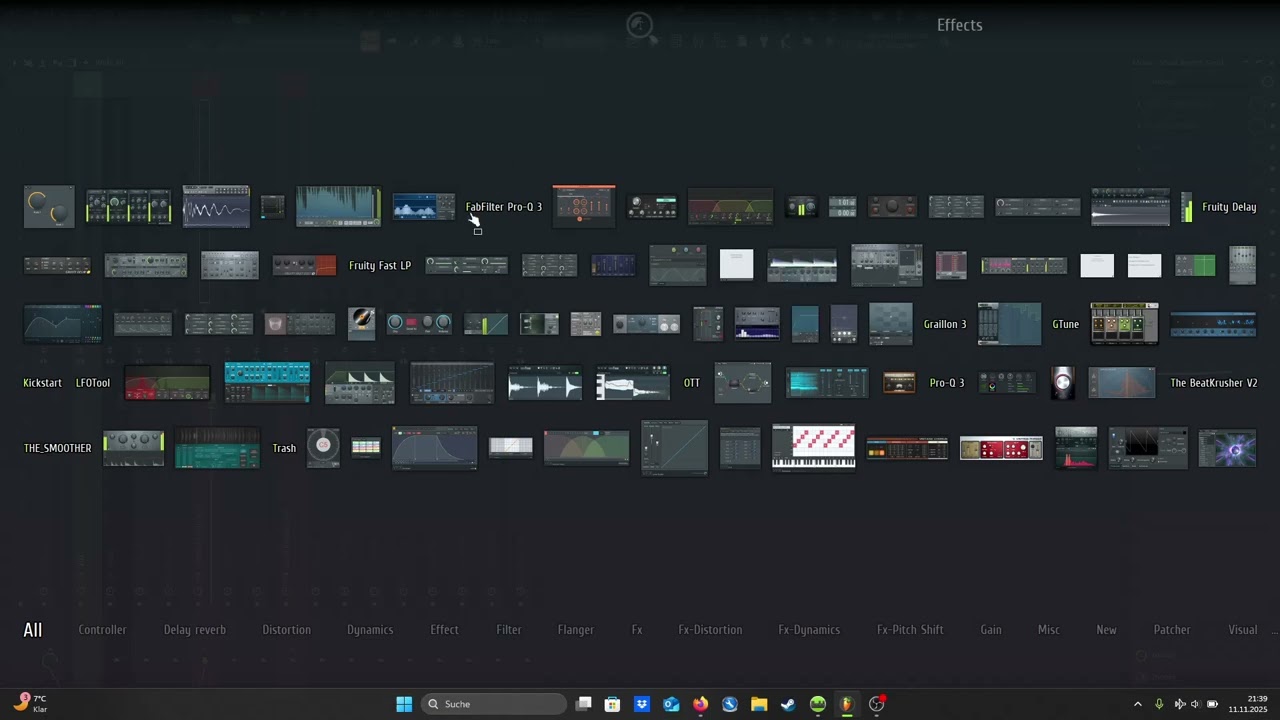Click the FL Studio taskbar icon

[847, 704]
